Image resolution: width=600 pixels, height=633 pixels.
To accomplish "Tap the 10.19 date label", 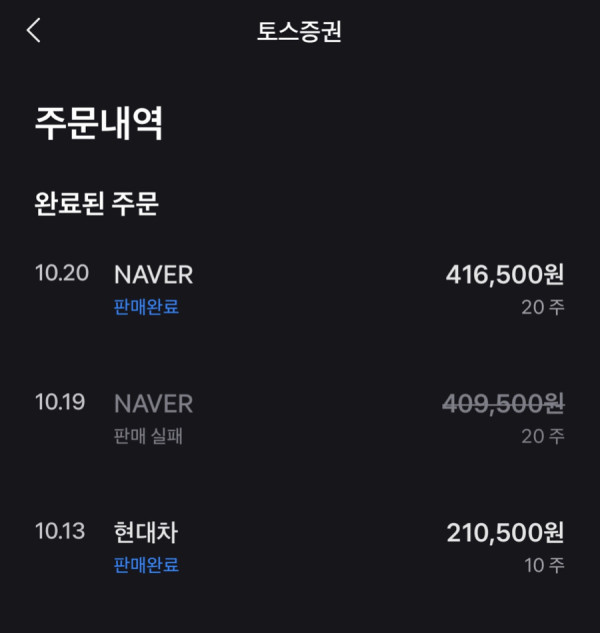I will (x=60, y=402).
